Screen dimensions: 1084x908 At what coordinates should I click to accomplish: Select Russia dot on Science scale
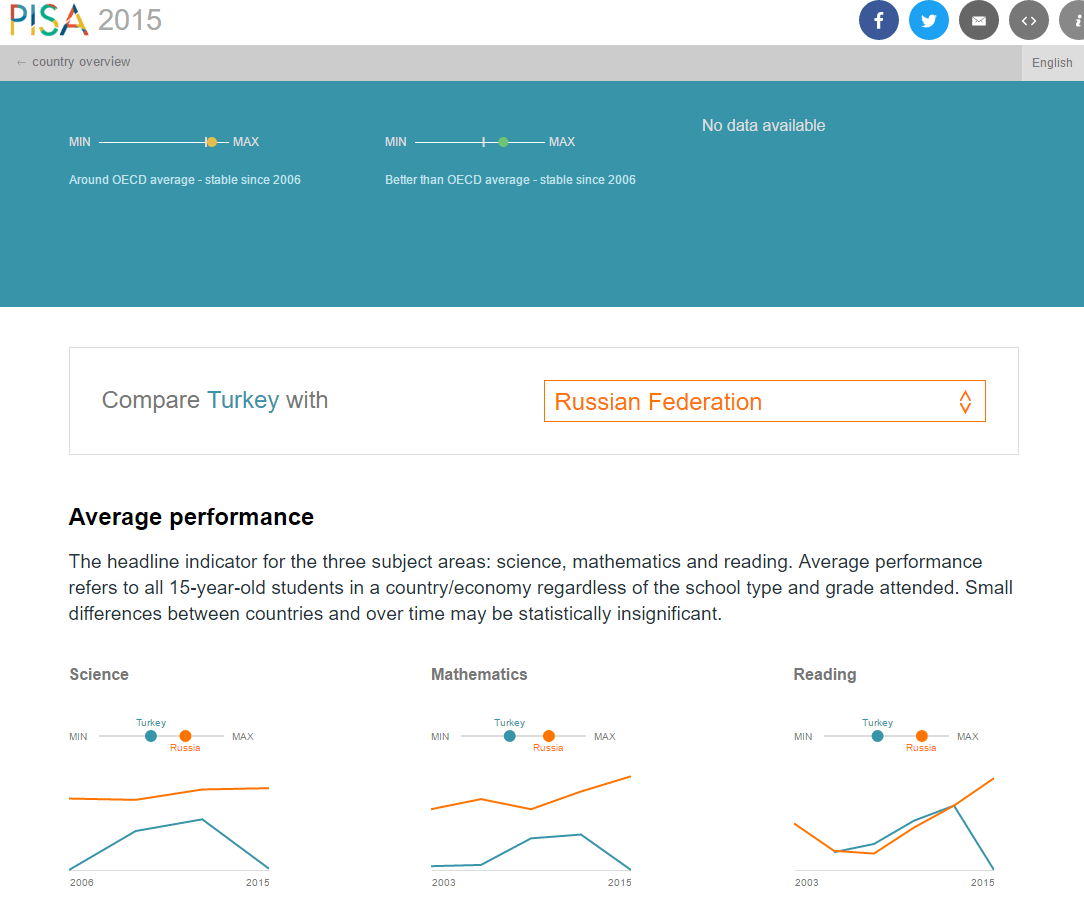(x=185, y=736)
